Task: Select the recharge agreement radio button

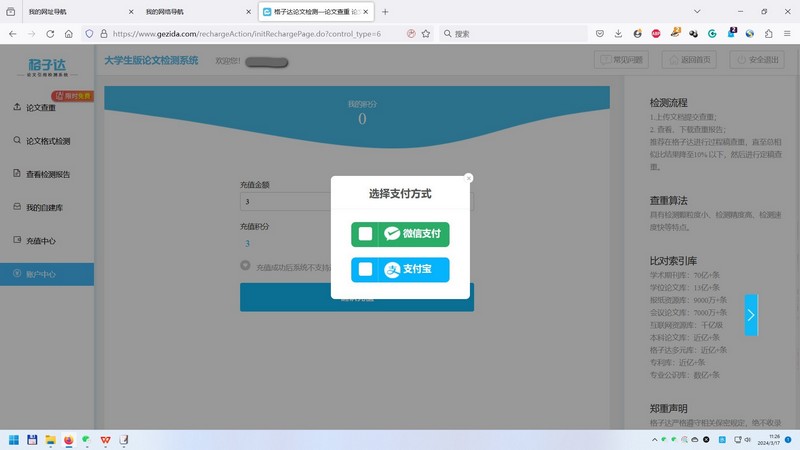Action: 246,266
